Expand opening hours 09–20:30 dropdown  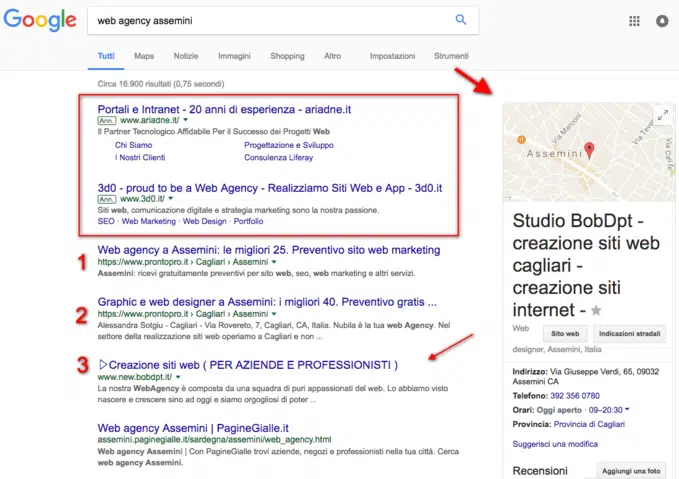pos(627,409)
